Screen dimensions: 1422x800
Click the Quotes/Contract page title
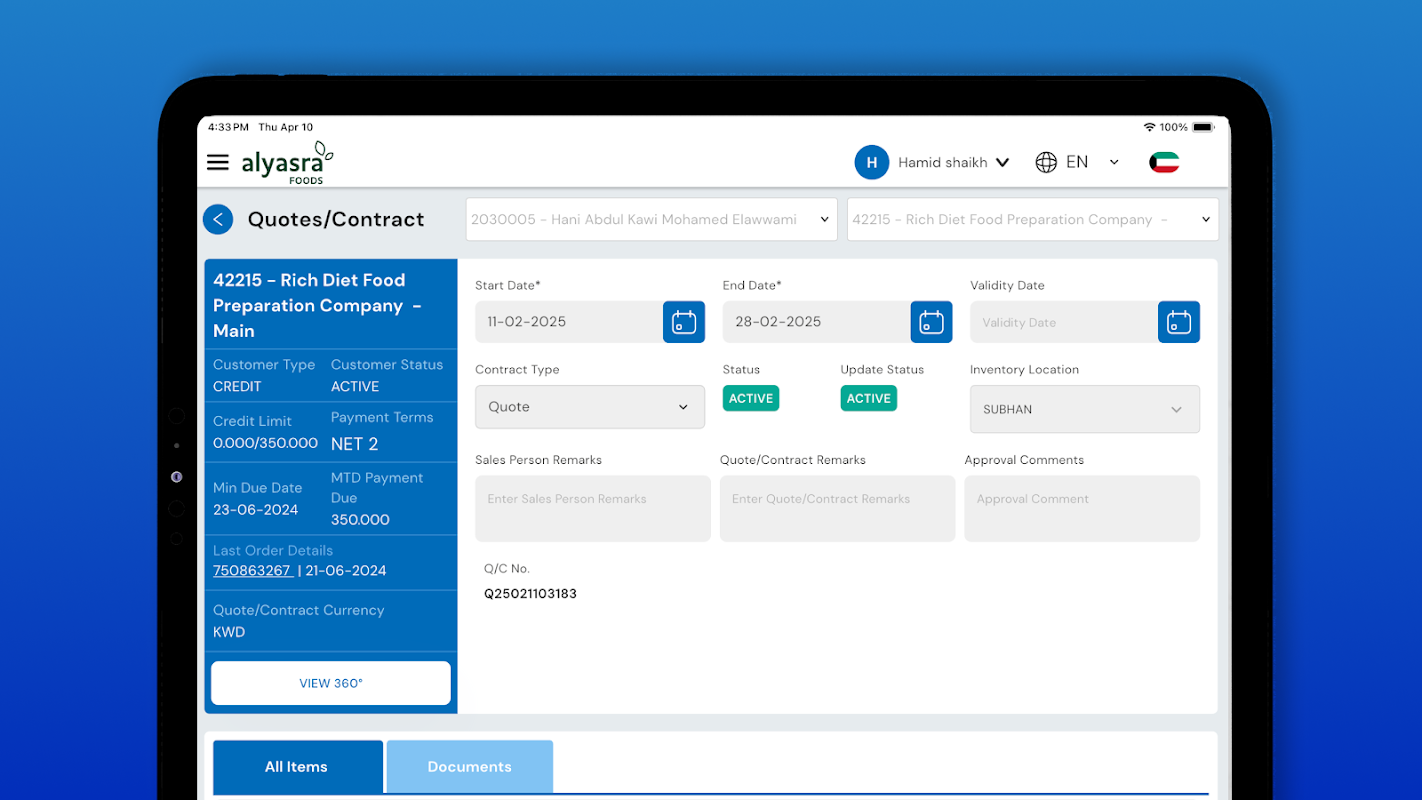coord(336,220)
